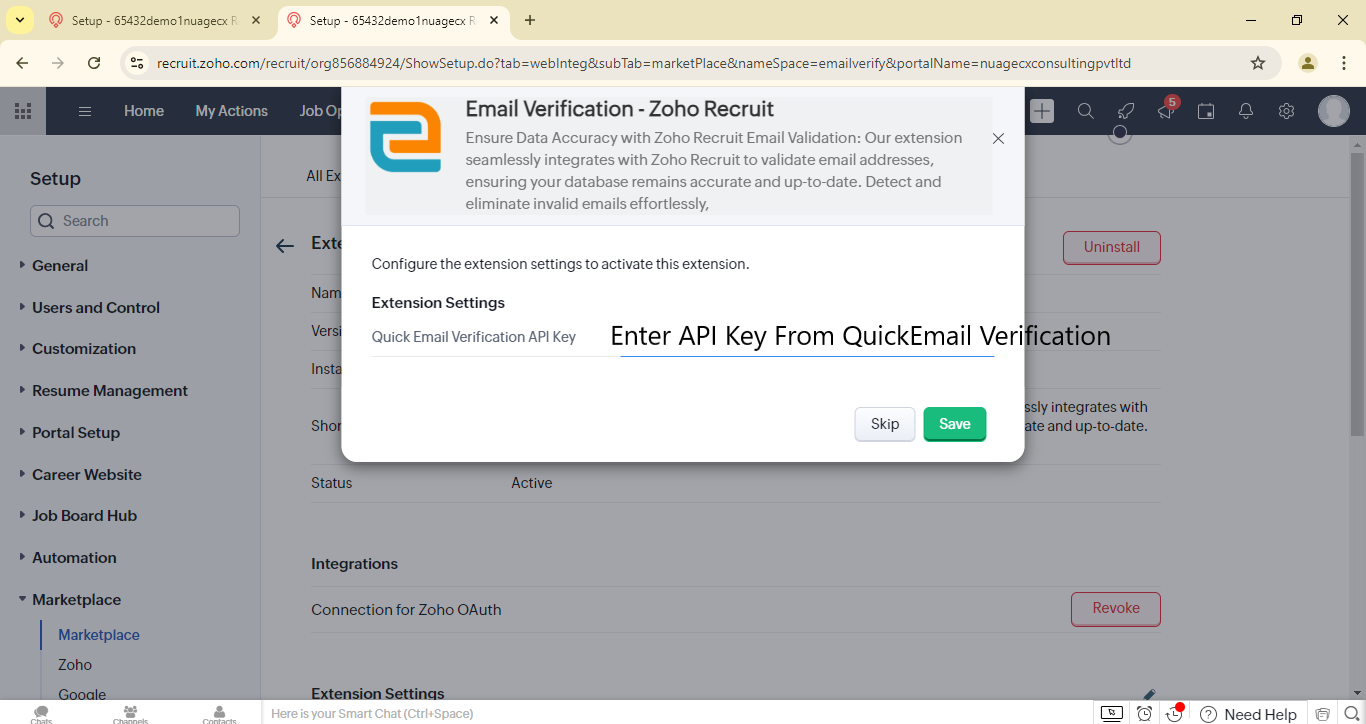Focus the Setup search box
Screen dimensions: 1366x724
pyautogui.click(x=135, y=221)
